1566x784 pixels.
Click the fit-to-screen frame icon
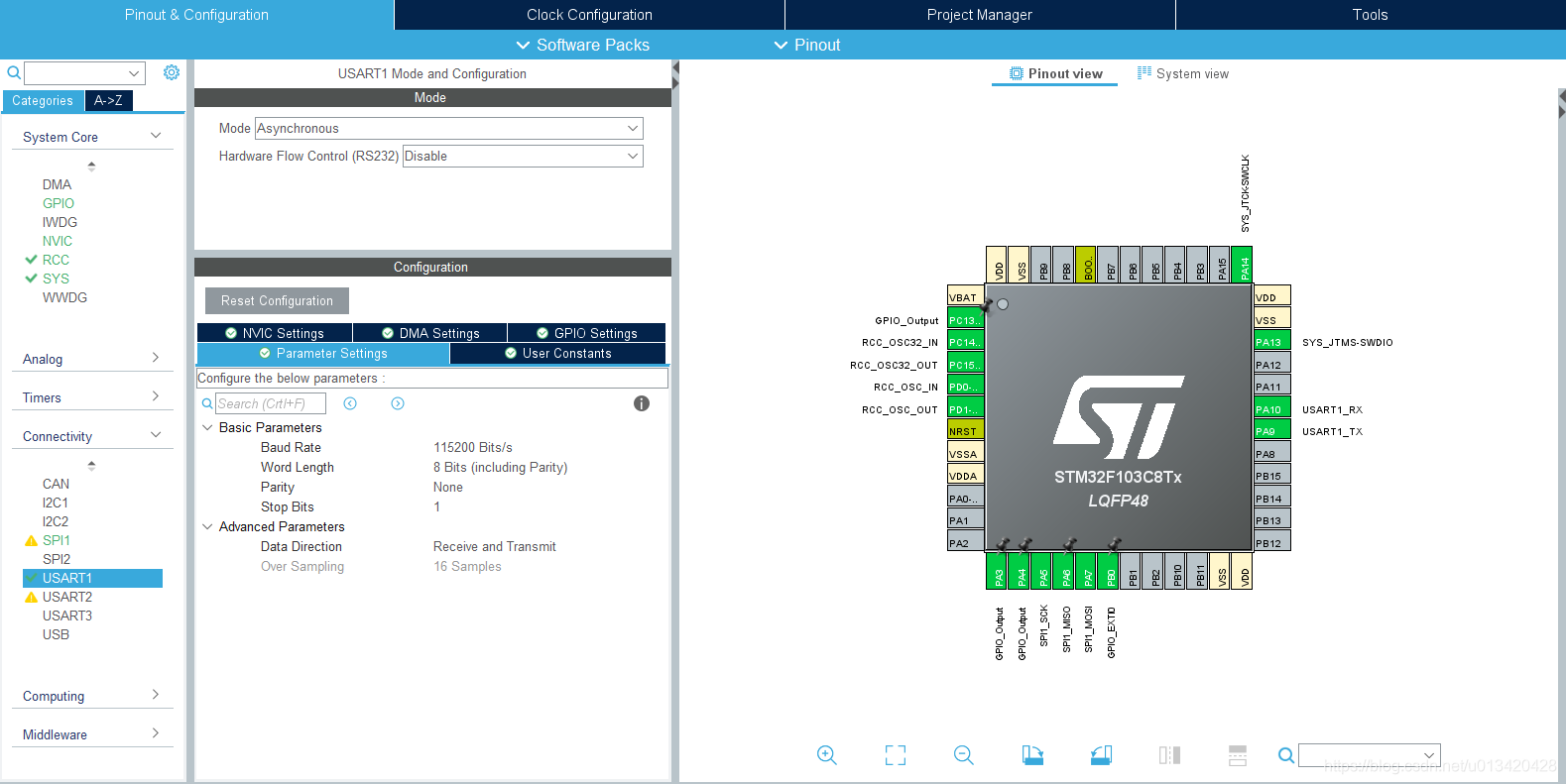896,755
